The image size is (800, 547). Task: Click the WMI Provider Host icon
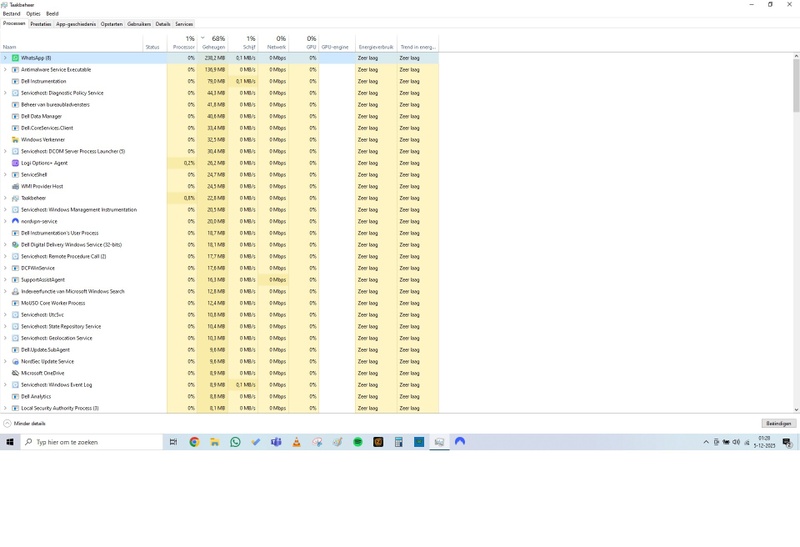(15, 186)
